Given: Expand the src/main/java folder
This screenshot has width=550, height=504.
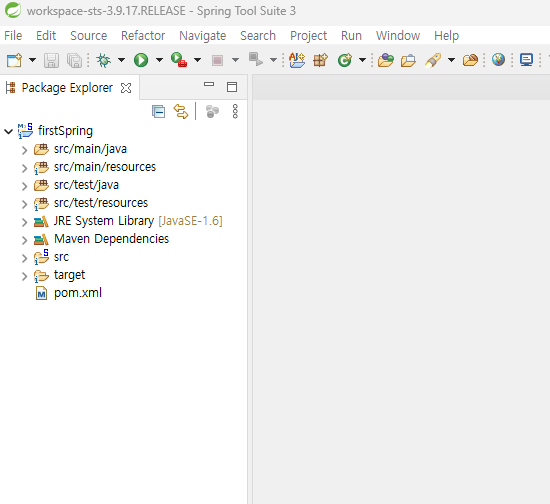Looking at the screenshot, I should (x=24, y=150).
